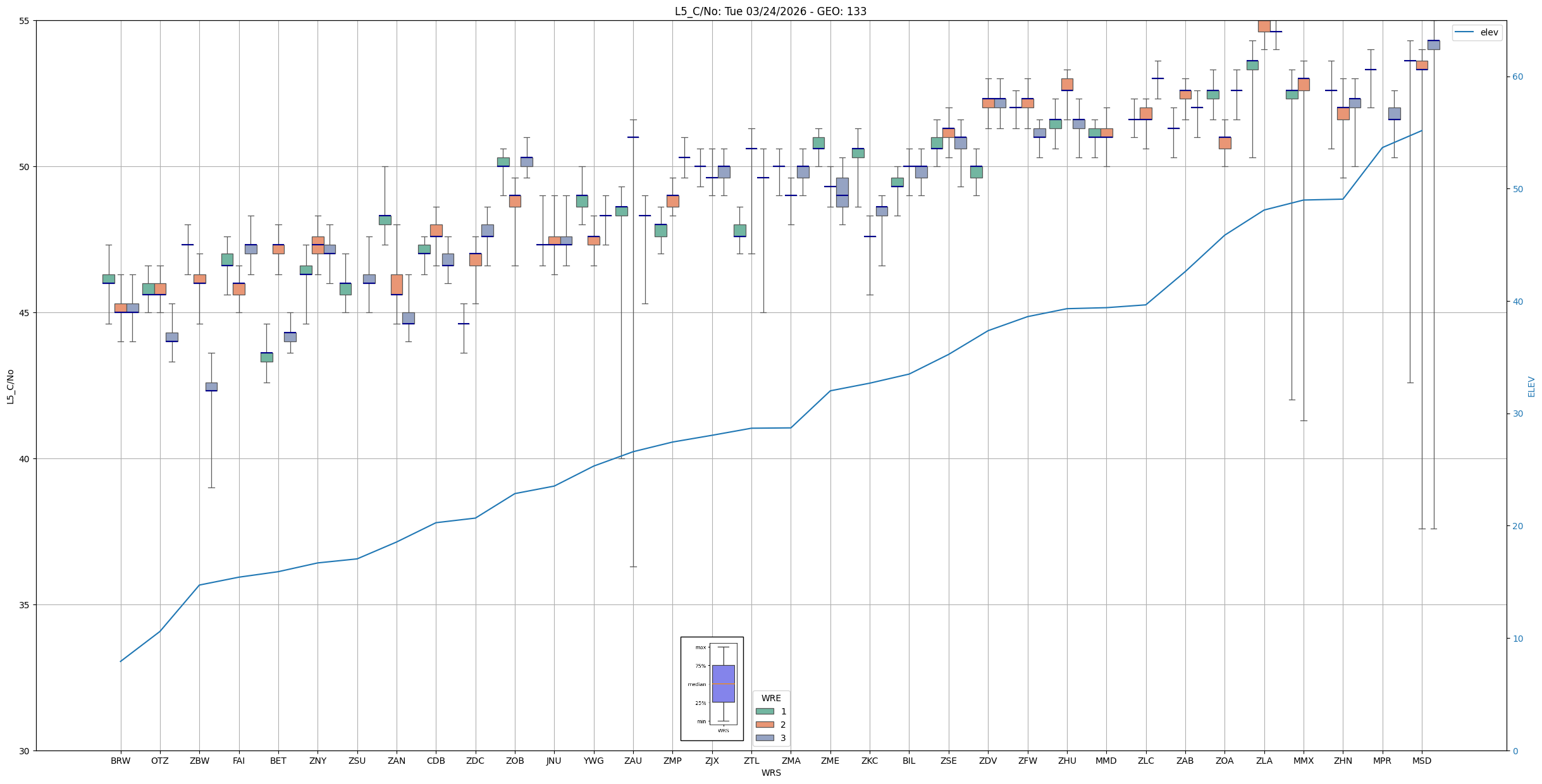Click the 60 tick on right ELEV axis
This screenshot has width=1542, height=784.
click(1517, 77)
